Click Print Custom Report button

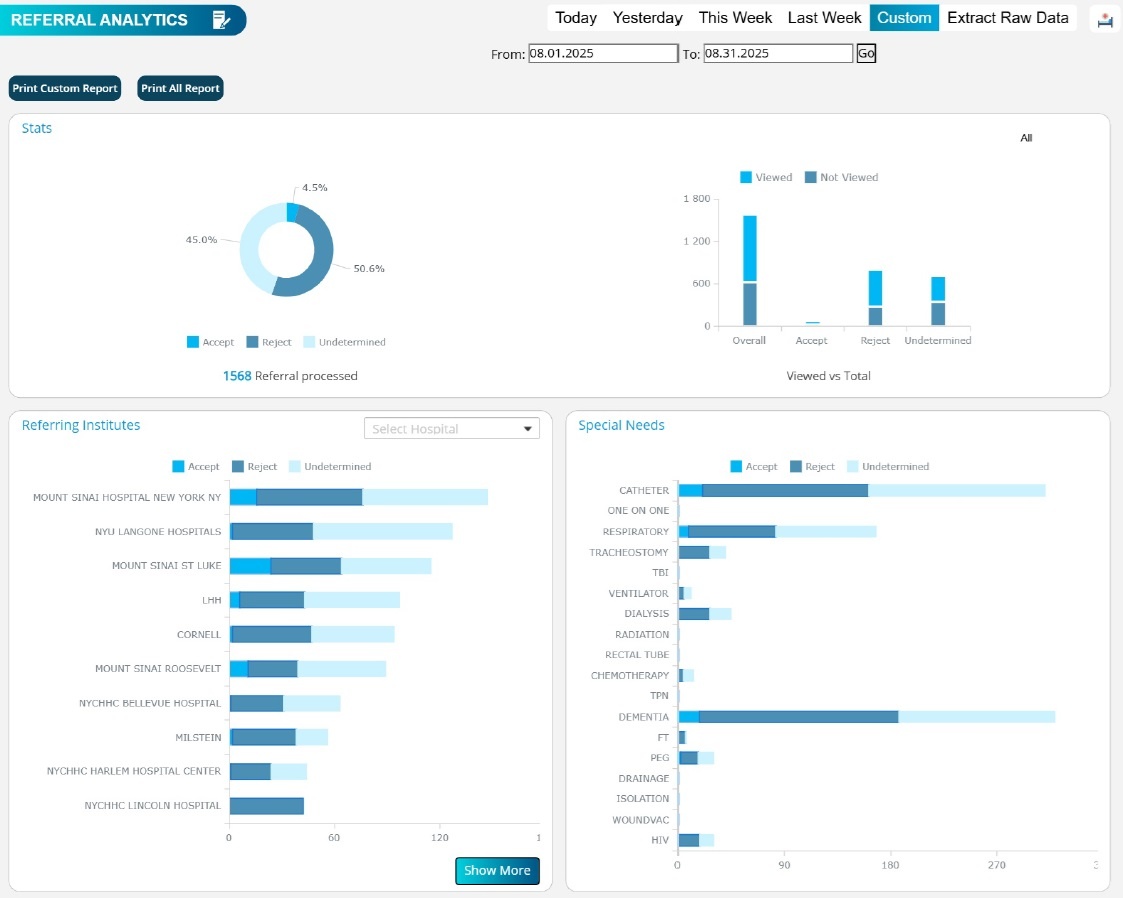click(65, 88)
